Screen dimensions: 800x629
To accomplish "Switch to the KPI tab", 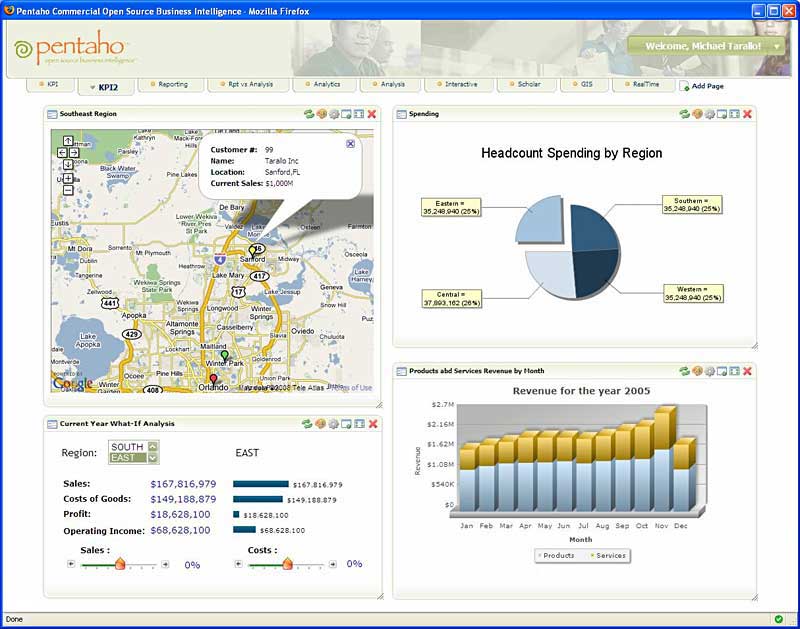I will 50,85.
